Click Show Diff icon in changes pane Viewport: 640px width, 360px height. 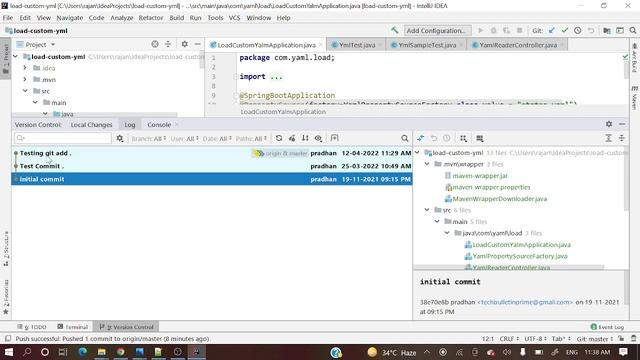coord(420,138)
